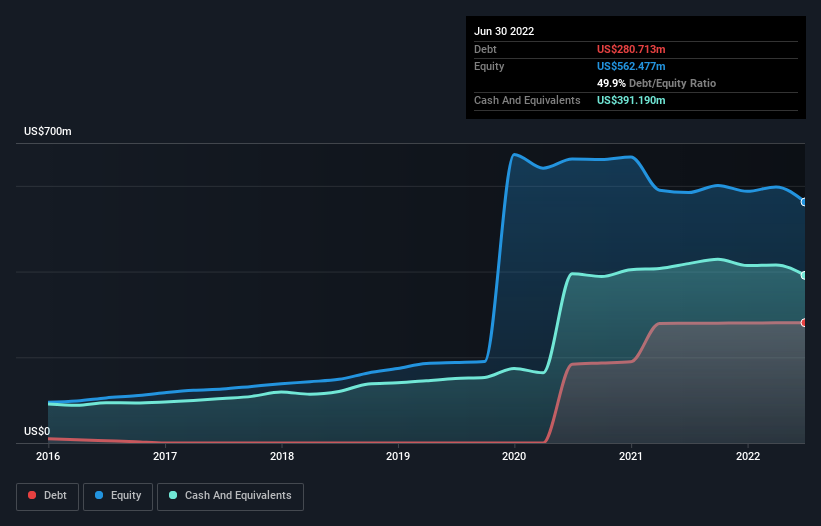Click the 2020 axis label
The image size is (821, 526).
(x=514, y=456)
